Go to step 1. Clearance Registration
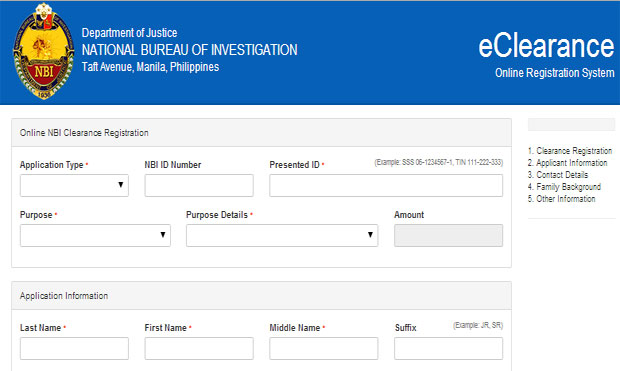This screenshot has width=620, height=371. point(570,151)
